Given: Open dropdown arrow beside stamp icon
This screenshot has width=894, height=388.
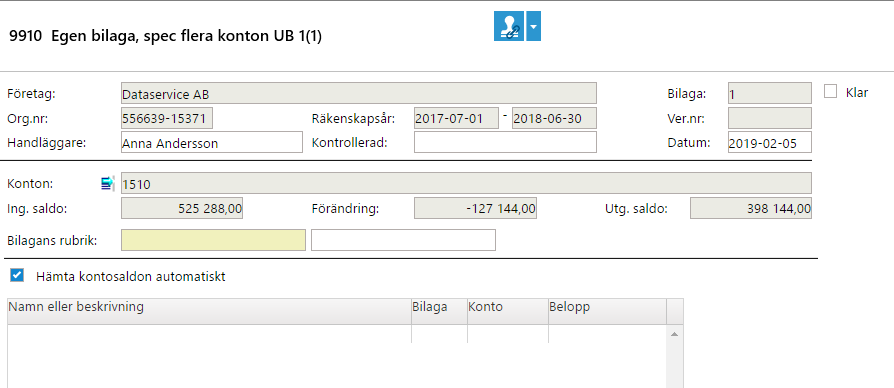Looking at the screenshot, I should pyautogui.click(x=533, y=26).
